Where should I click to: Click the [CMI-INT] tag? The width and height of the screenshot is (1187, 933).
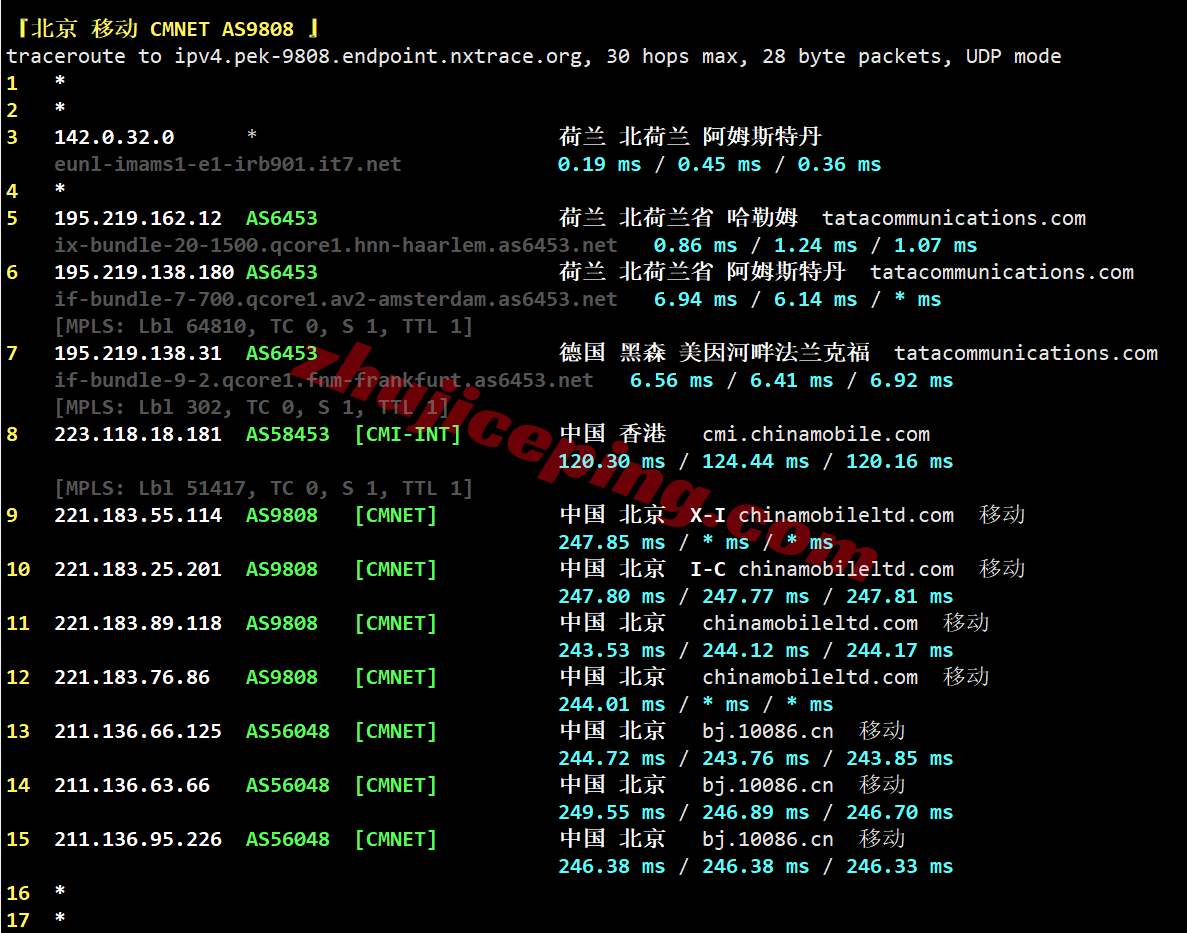[407, 434]
